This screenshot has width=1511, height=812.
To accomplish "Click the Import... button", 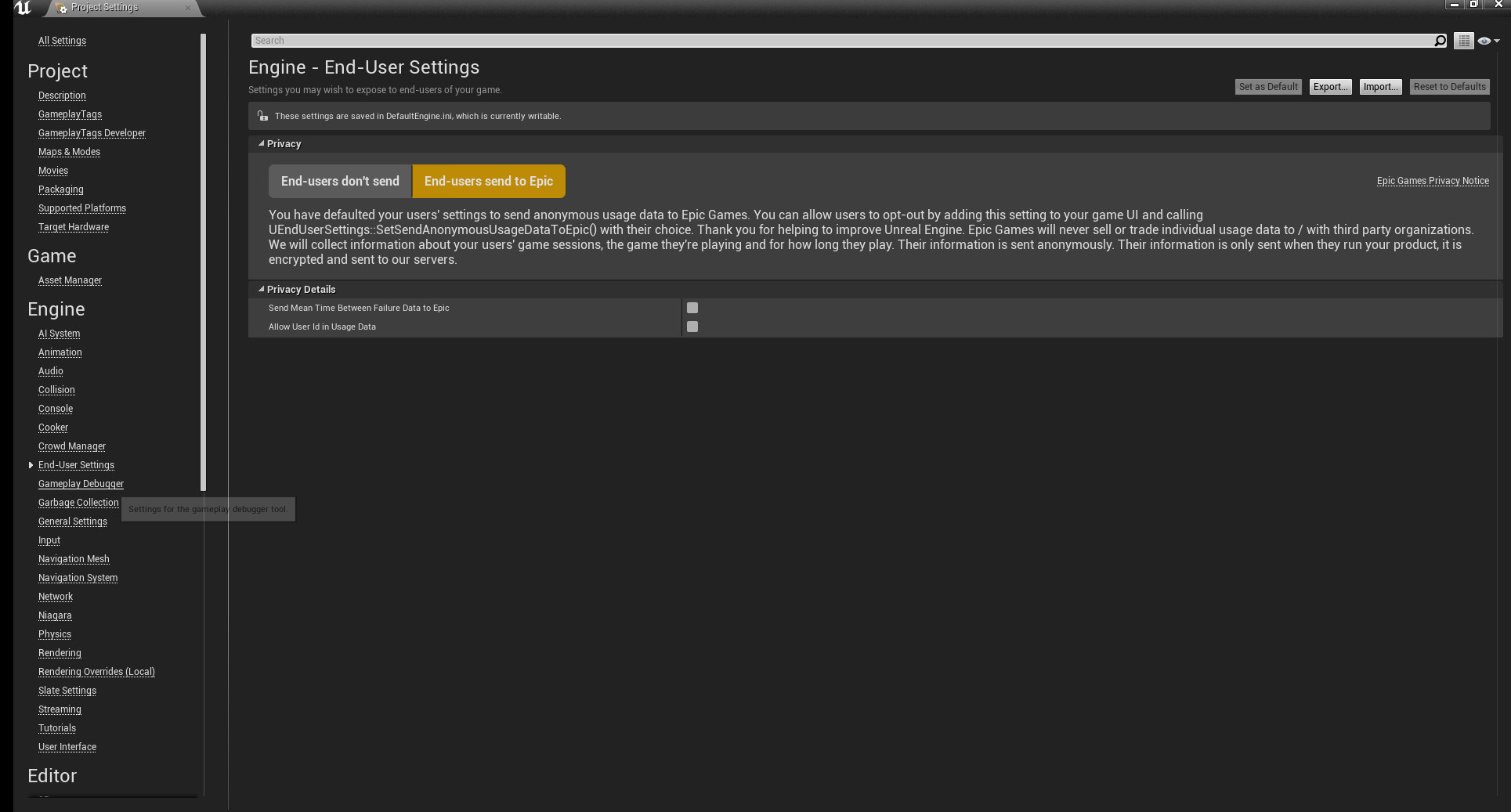I will (x=1380, y=87).
